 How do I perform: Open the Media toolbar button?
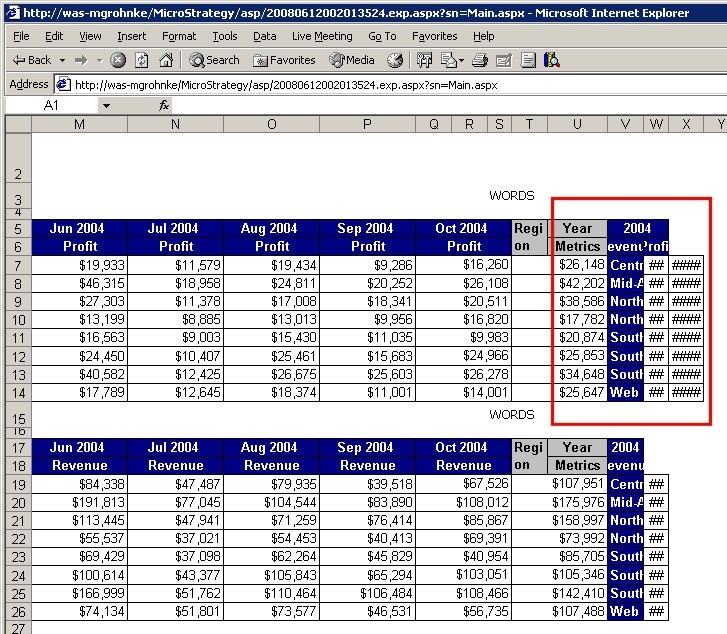click(352, 60)
